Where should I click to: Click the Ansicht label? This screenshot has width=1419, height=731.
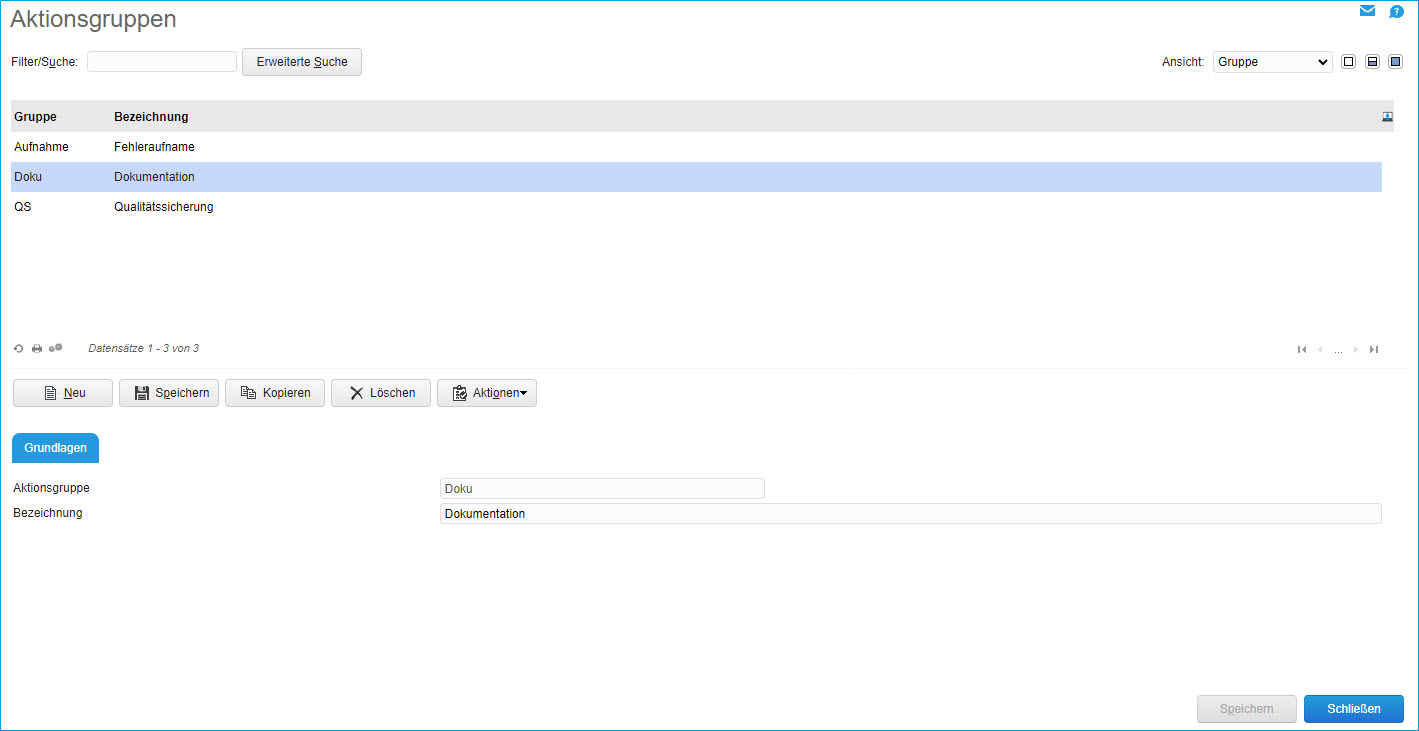[1183, 62]
